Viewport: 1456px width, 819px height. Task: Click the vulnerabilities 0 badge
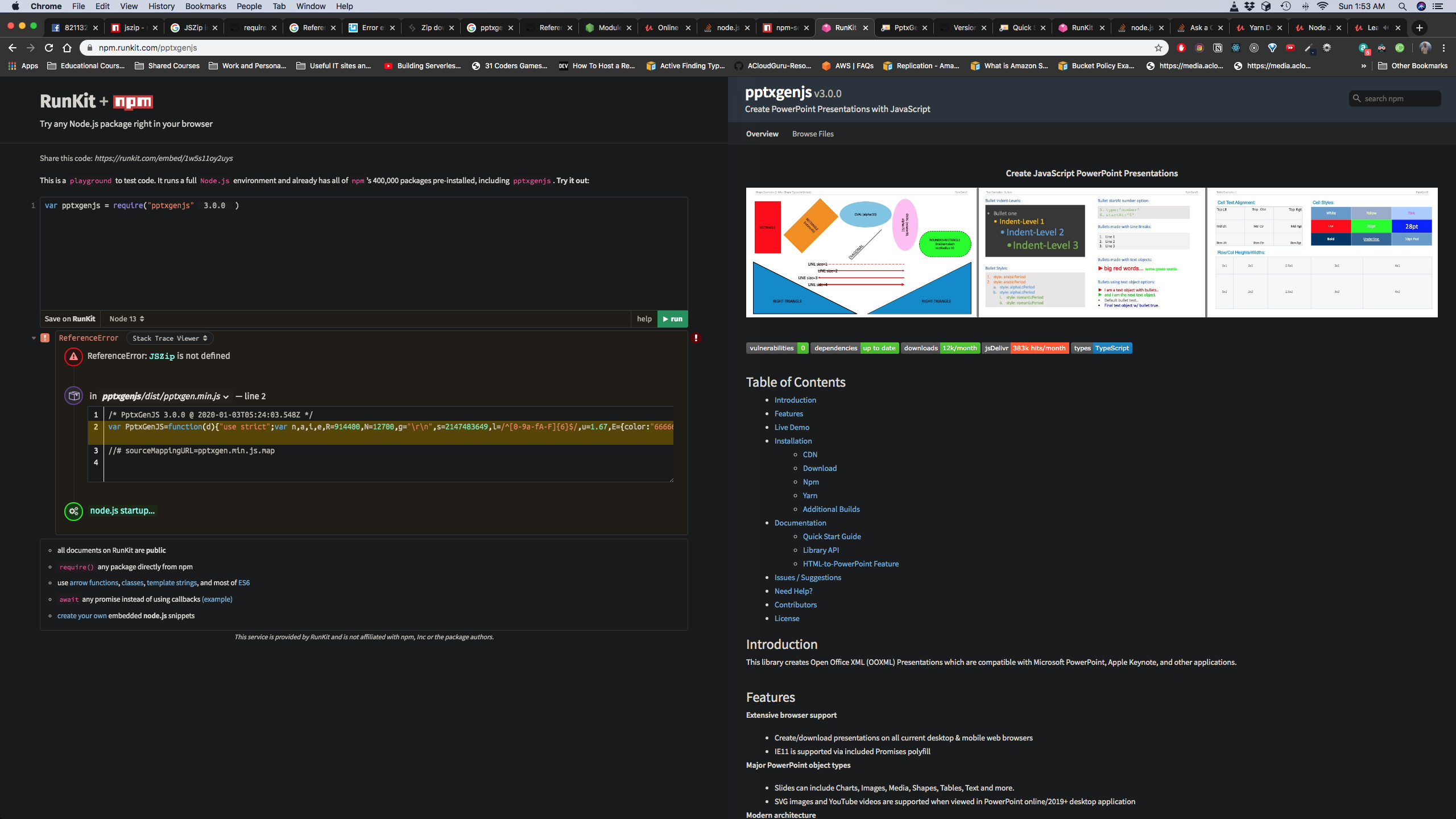click(x=776, y=348)
